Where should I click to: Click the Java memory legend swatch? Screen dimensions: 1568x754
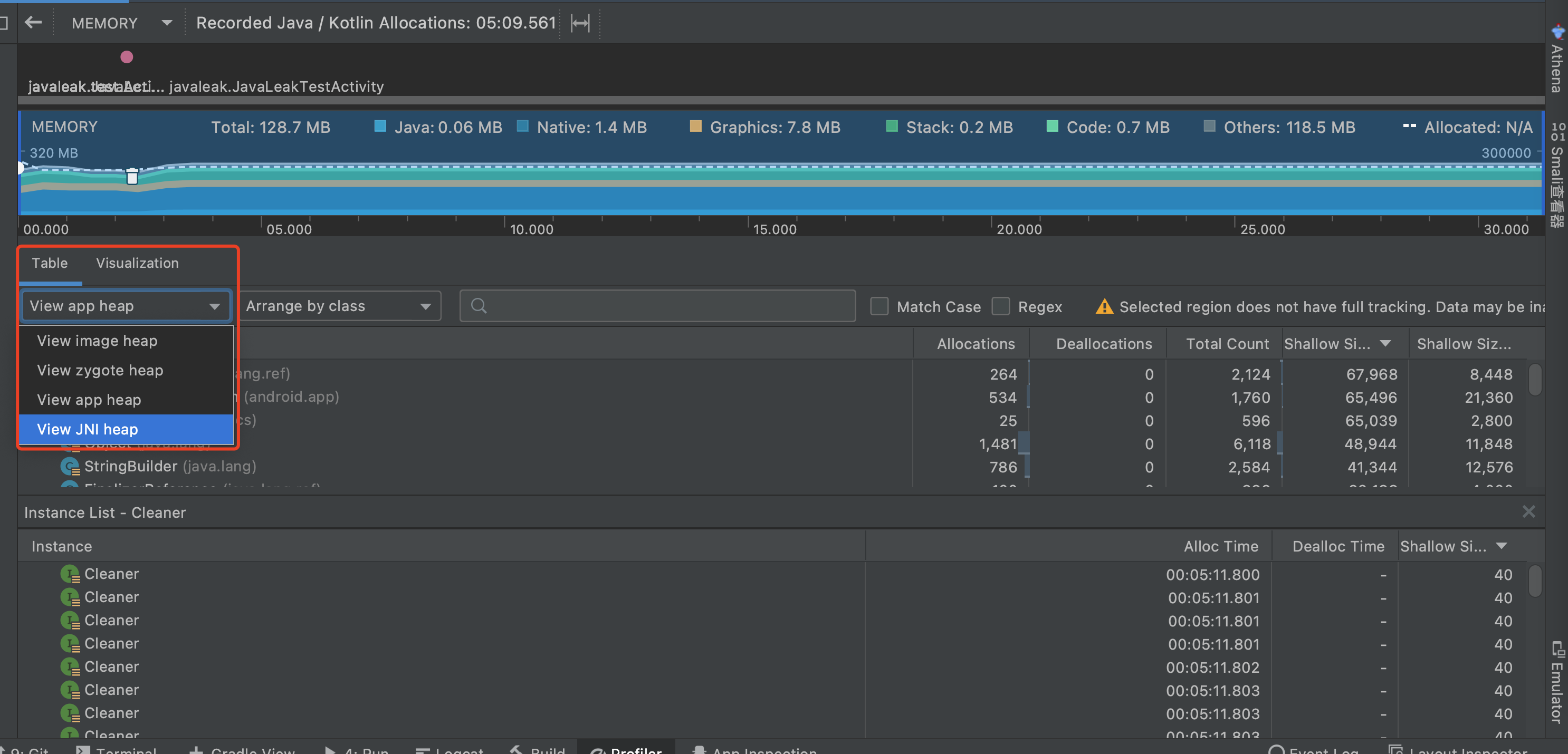click(380, 127)
